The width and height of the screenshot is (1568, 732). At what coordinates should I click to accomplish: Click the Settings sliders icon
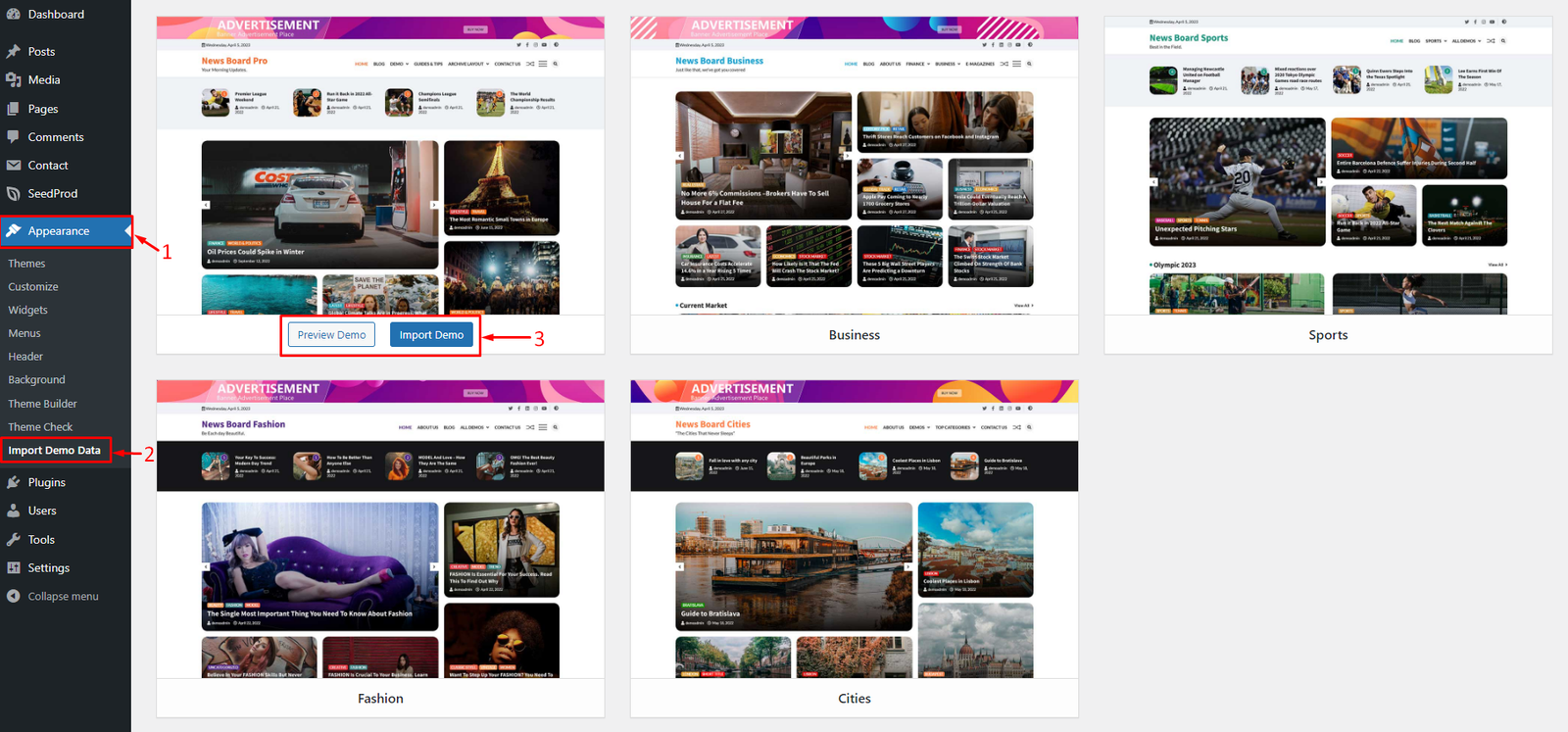pyautogui.click(x=13, y=568)
